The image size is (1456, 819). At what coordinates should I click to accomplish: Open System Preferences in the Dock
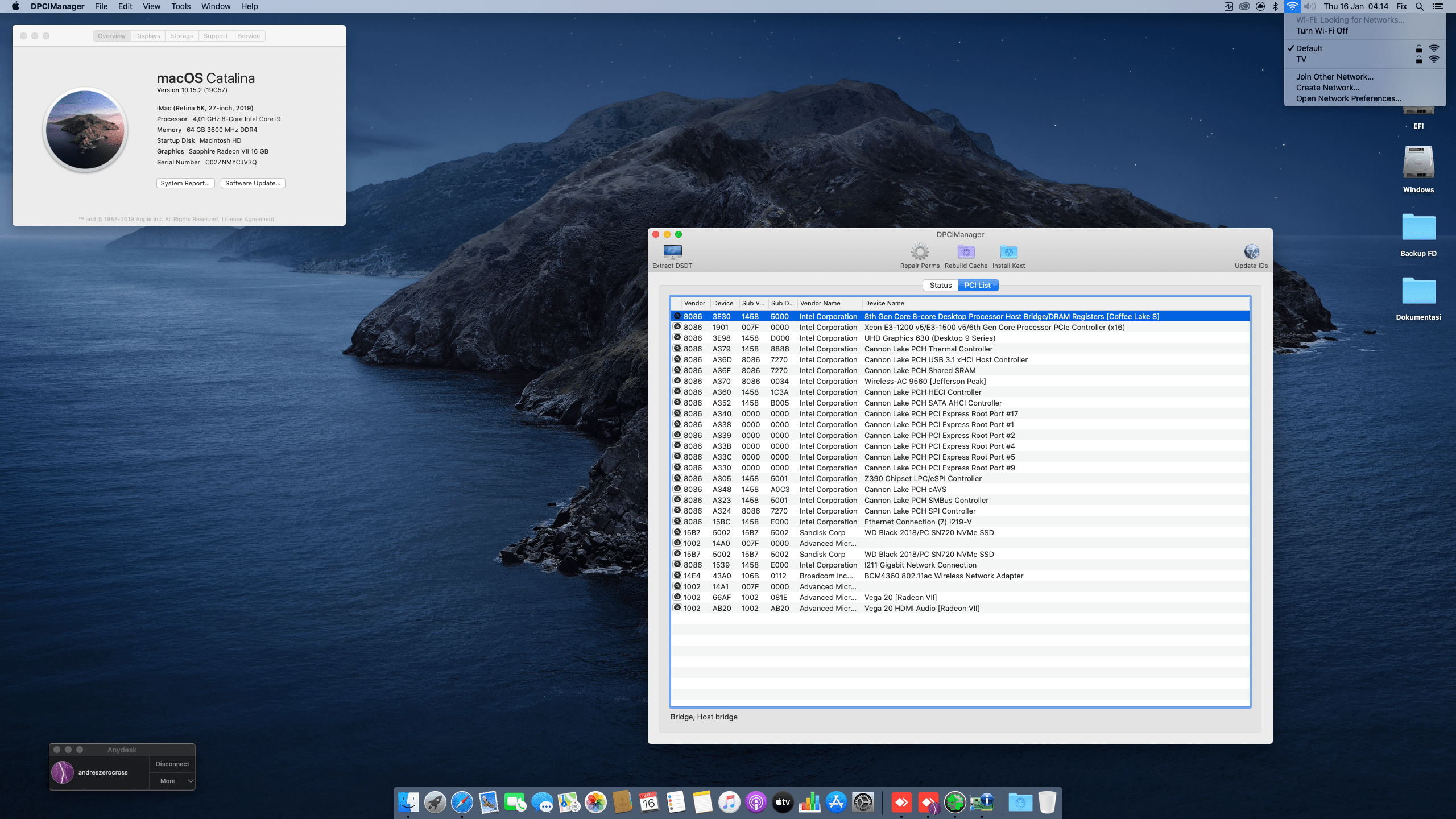pyautogui.click(x=863, y=803)
